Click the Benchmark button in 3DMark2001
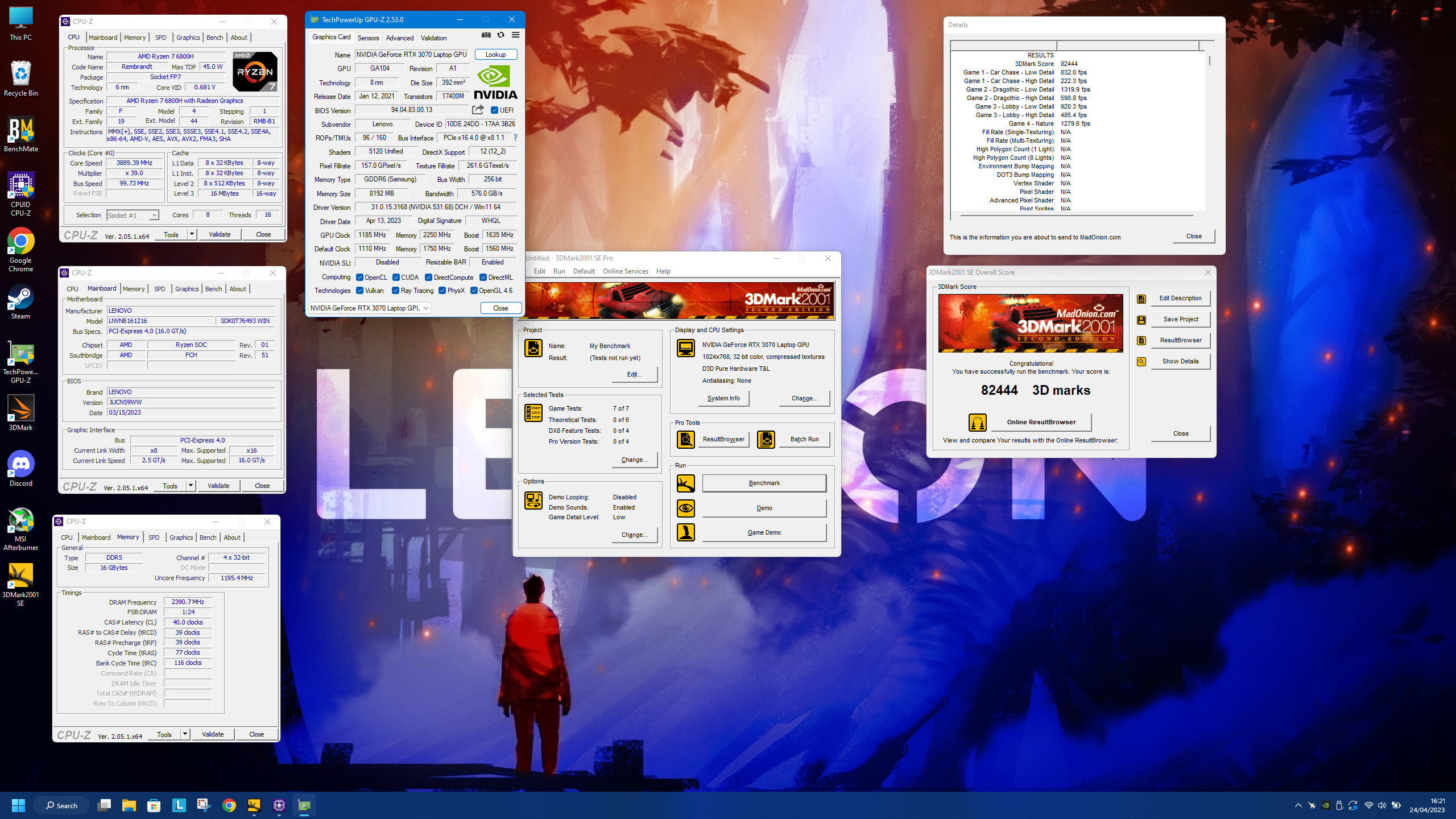Viewport: 1456px width, 819px height. pyautogui.click(x=764, y=483)
